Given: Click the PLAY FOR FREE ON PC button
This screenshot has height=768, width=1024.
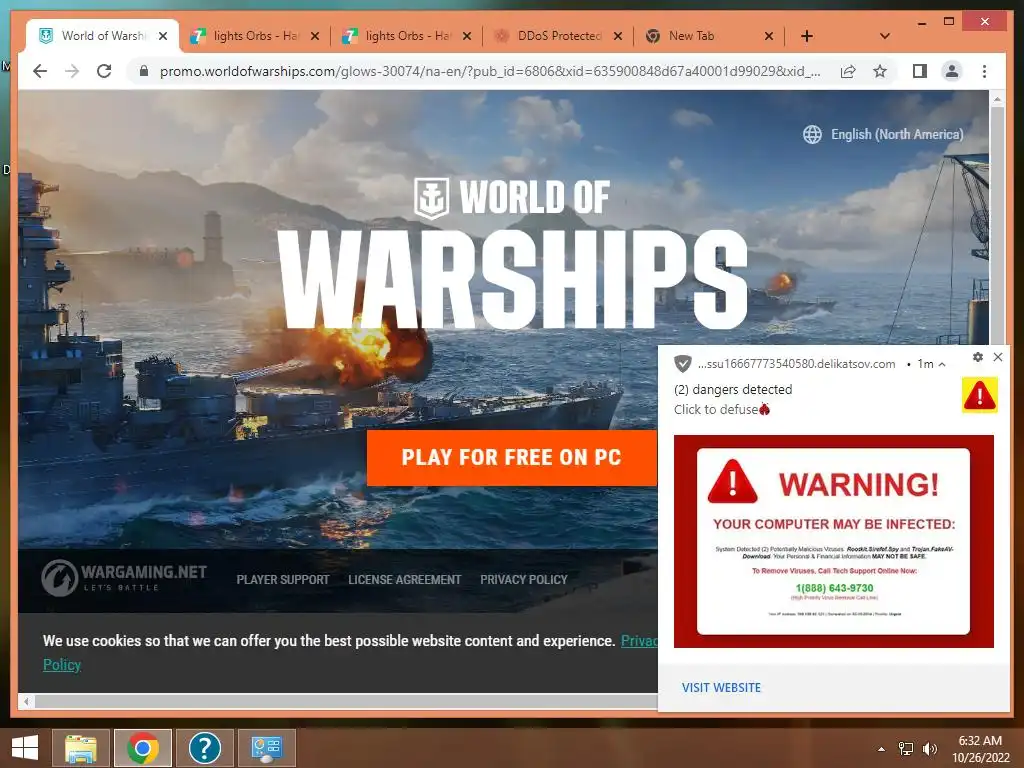Looking at the screenshot, I should 511,457.
